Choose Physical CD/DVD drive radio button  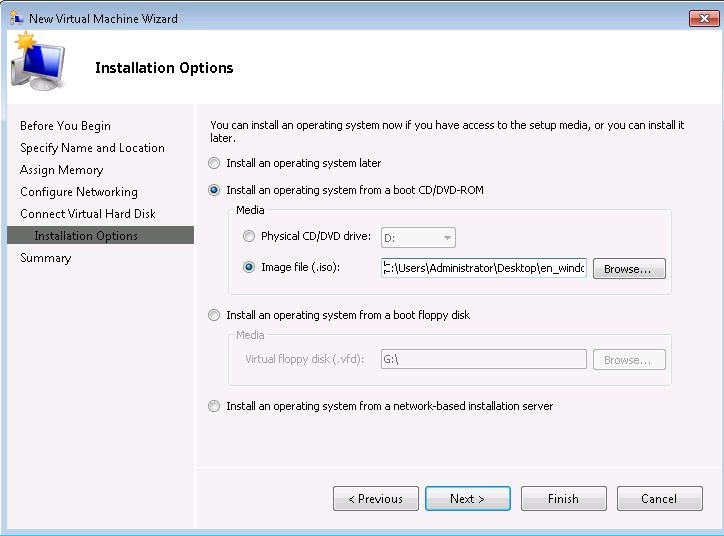tap(249, 237)
